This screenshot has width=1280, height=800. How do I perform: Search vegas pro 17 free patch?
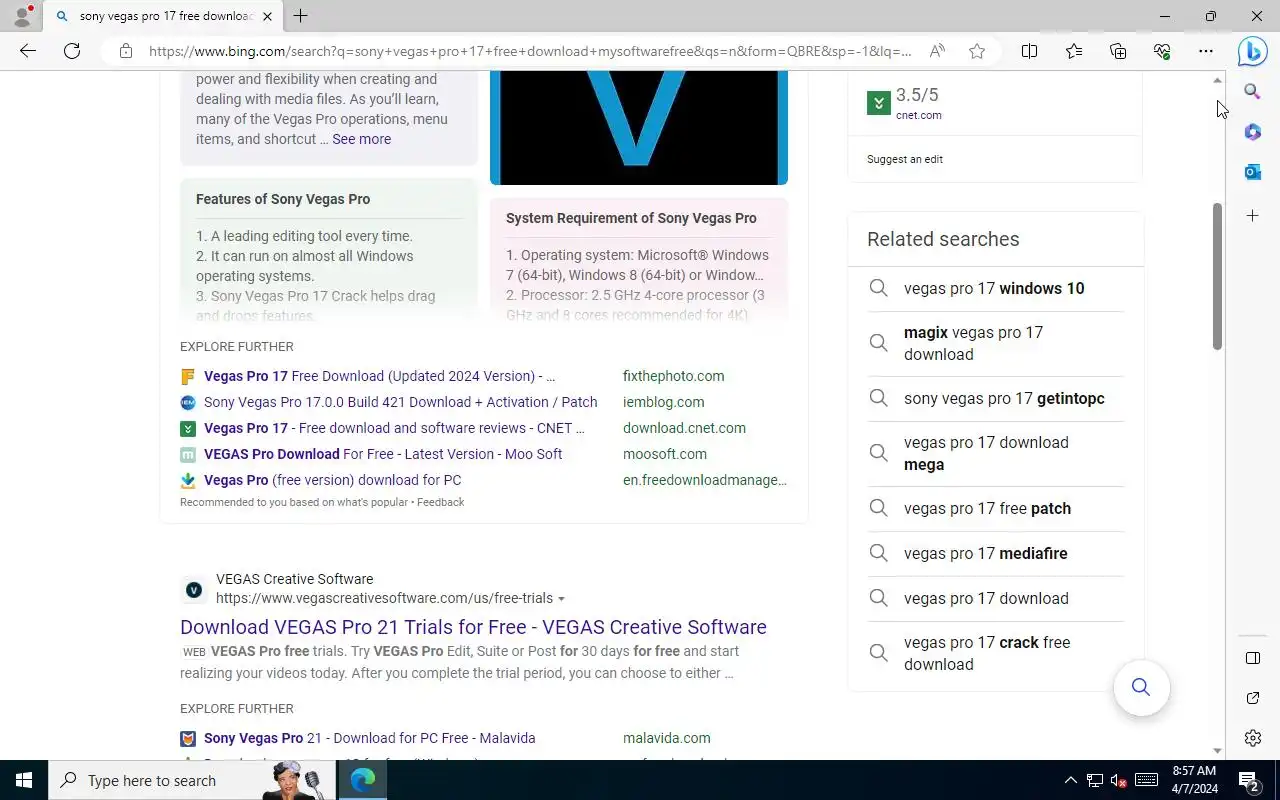[x=994, y=508]
